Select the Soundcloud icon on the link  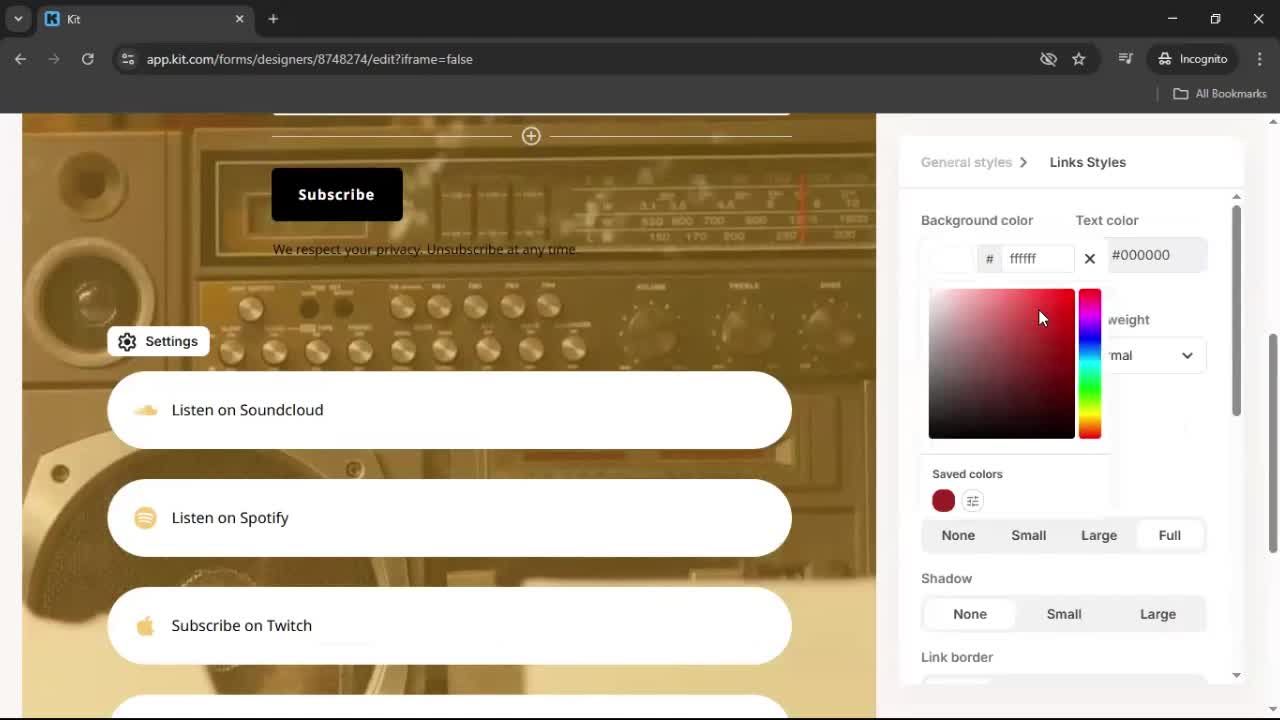(145, 409)
